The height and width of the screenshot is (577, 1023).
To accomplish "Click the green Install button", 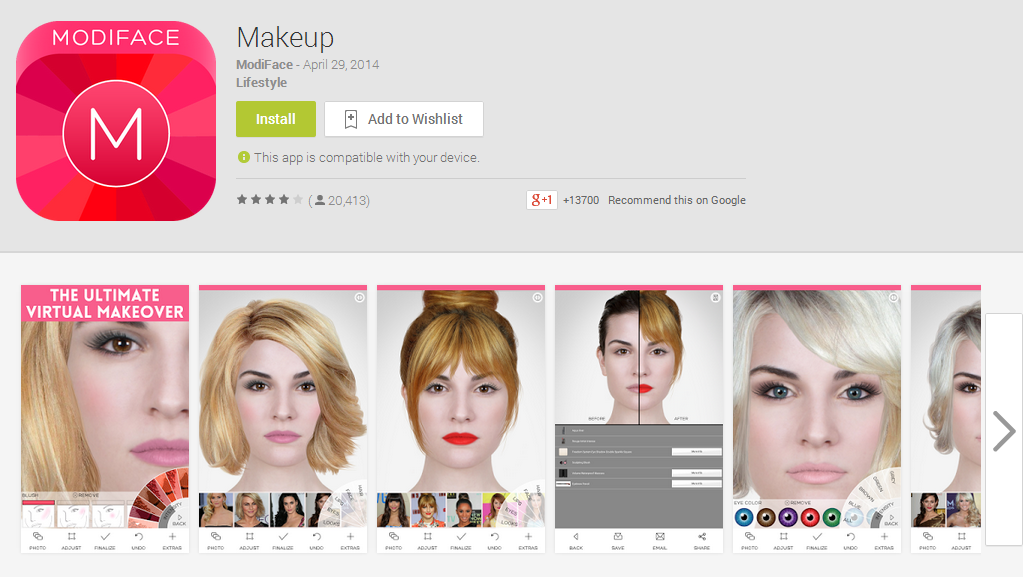I will [275, 119].
